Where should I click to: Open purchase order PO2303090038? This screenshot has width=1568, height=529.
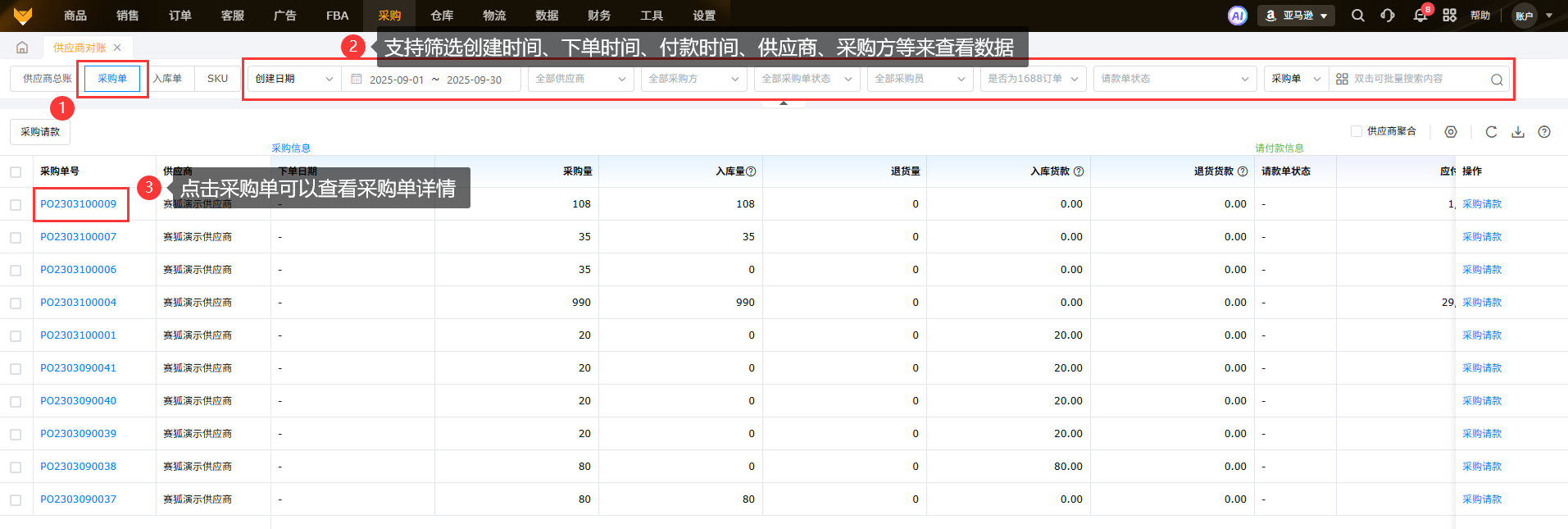pyautogui.click(x=79, y=467)
